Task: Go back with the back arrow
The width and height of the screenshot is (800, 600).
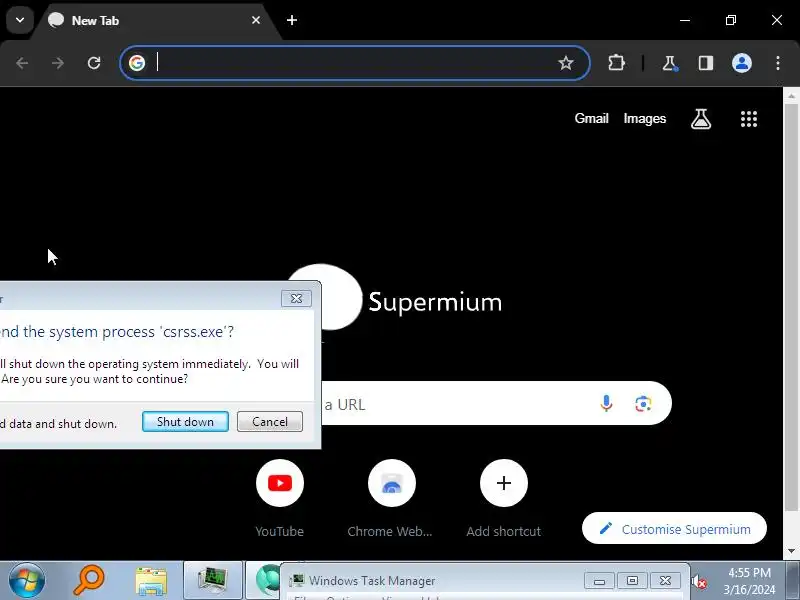Action: pyautogui.click(x=22, y=63)
